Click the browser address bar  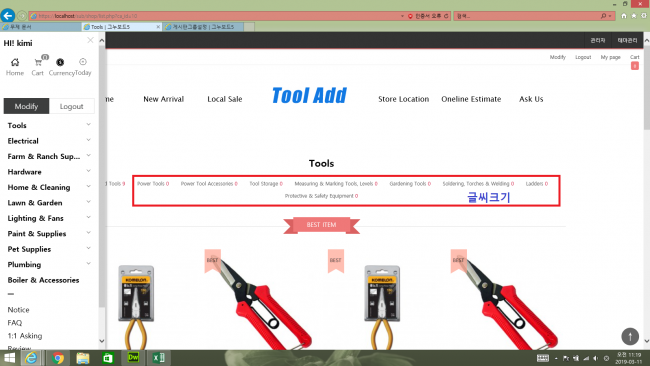click(216, 16)
